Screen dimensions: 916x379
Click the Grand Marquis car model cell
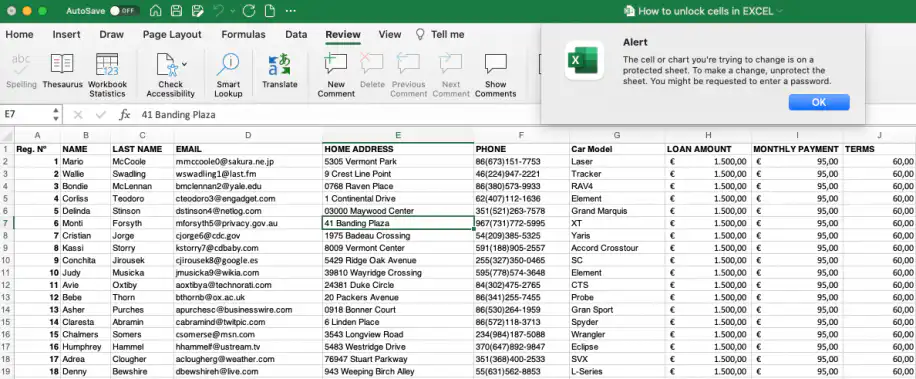(617, 211)
